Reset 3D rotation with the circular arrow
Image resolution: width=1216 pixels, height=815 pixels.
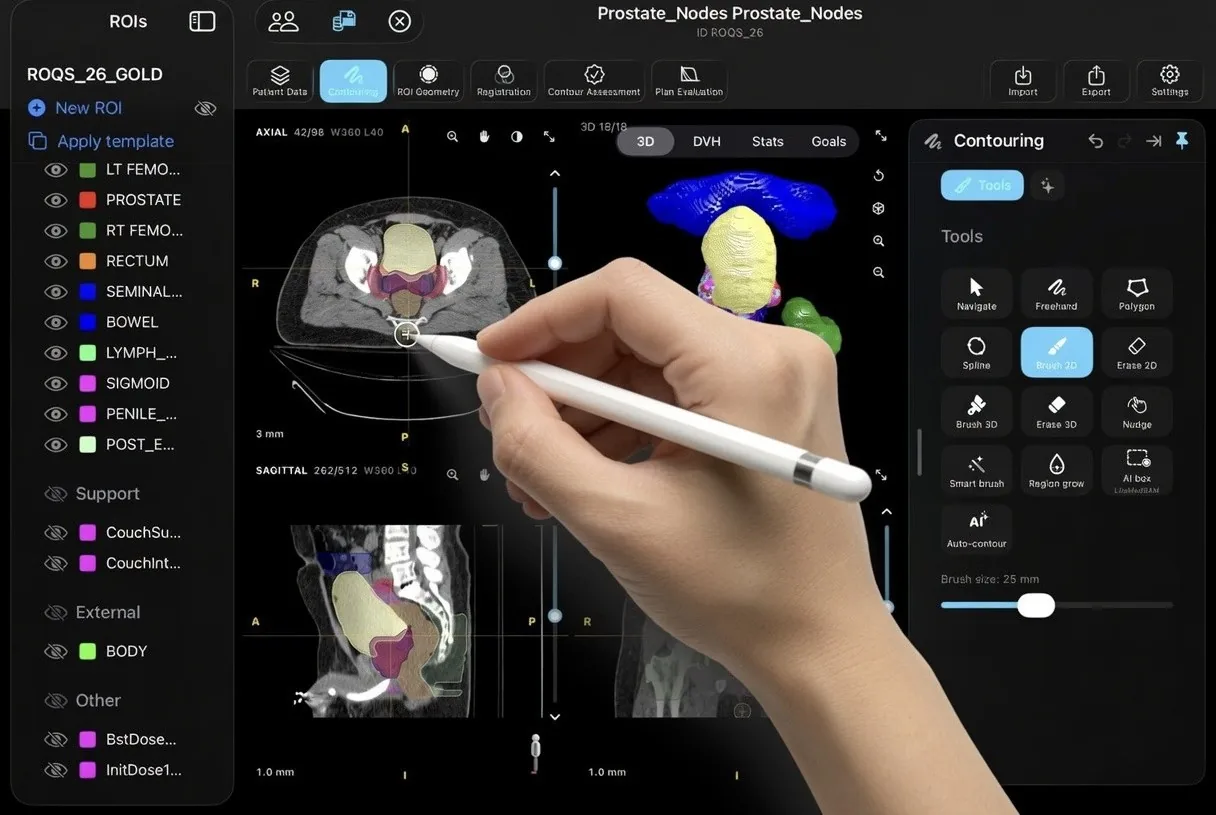click(x=878, y=176)
